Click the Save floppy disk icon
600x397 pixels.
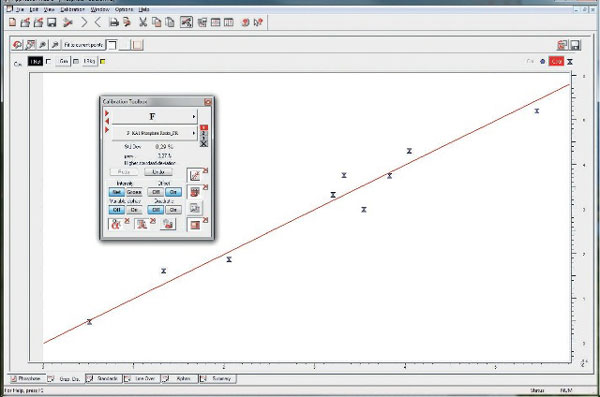[x=52, y=22]
